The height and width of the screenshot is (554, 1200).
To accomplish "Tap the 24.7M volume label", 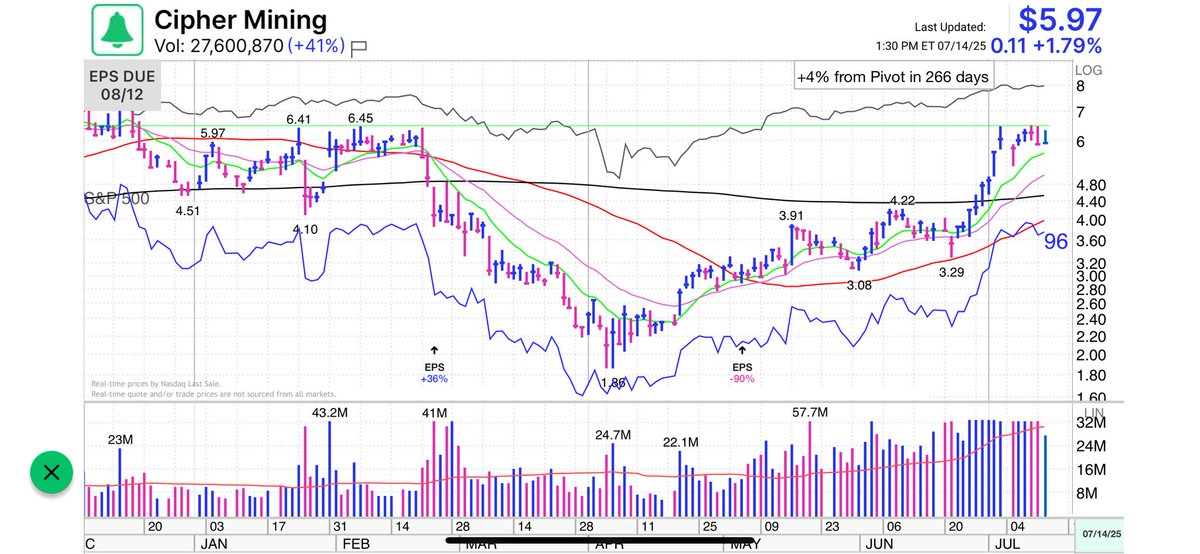I will click(612, 435).
